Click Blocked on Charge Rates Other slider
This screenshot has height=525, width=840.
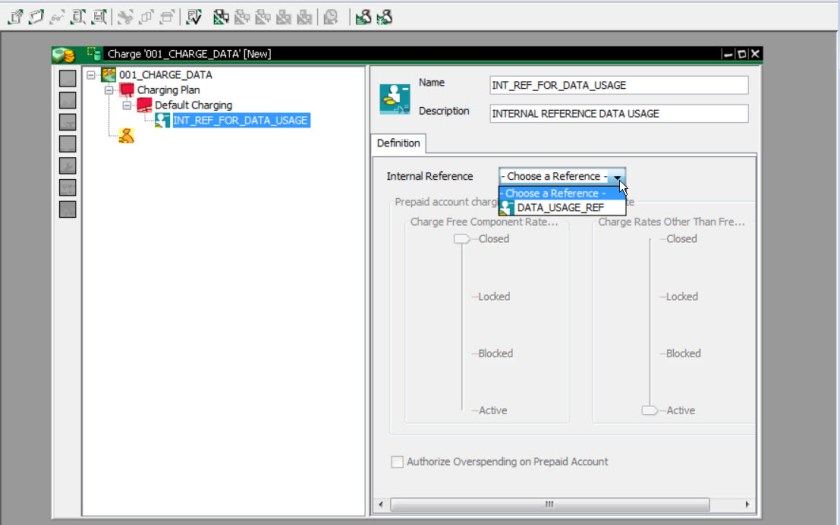point(683,354)
